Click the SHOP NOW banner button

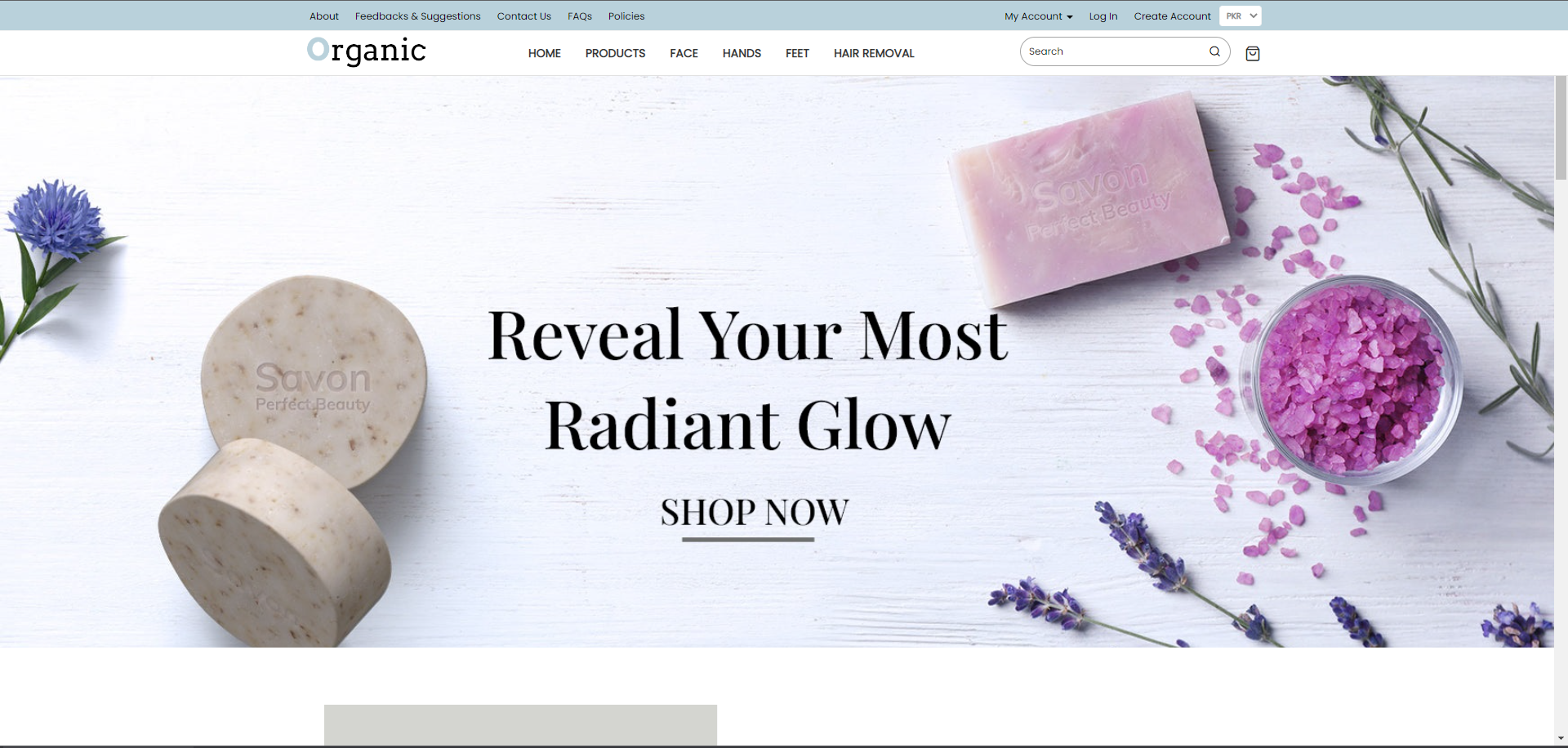[x=755, y=514]
